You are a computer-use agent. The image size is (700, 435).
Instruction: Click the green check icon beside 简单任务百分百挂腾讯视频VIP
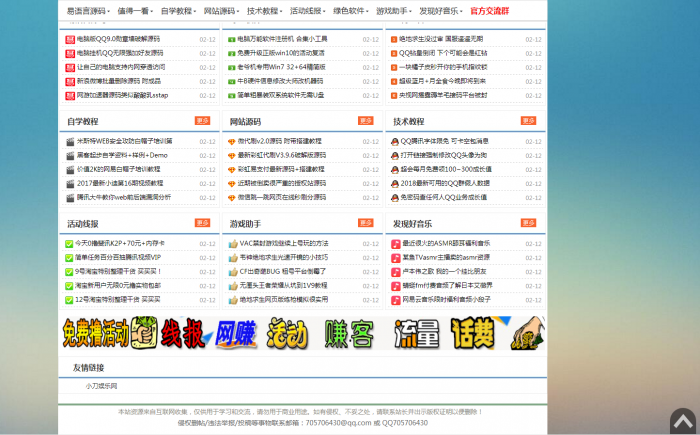click(x=70, y=257)
